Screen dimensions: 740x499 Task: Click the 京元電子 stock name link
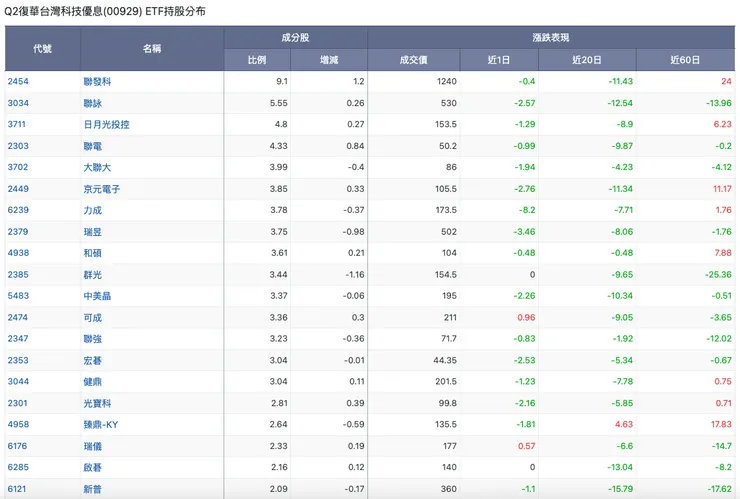[102, 189]
